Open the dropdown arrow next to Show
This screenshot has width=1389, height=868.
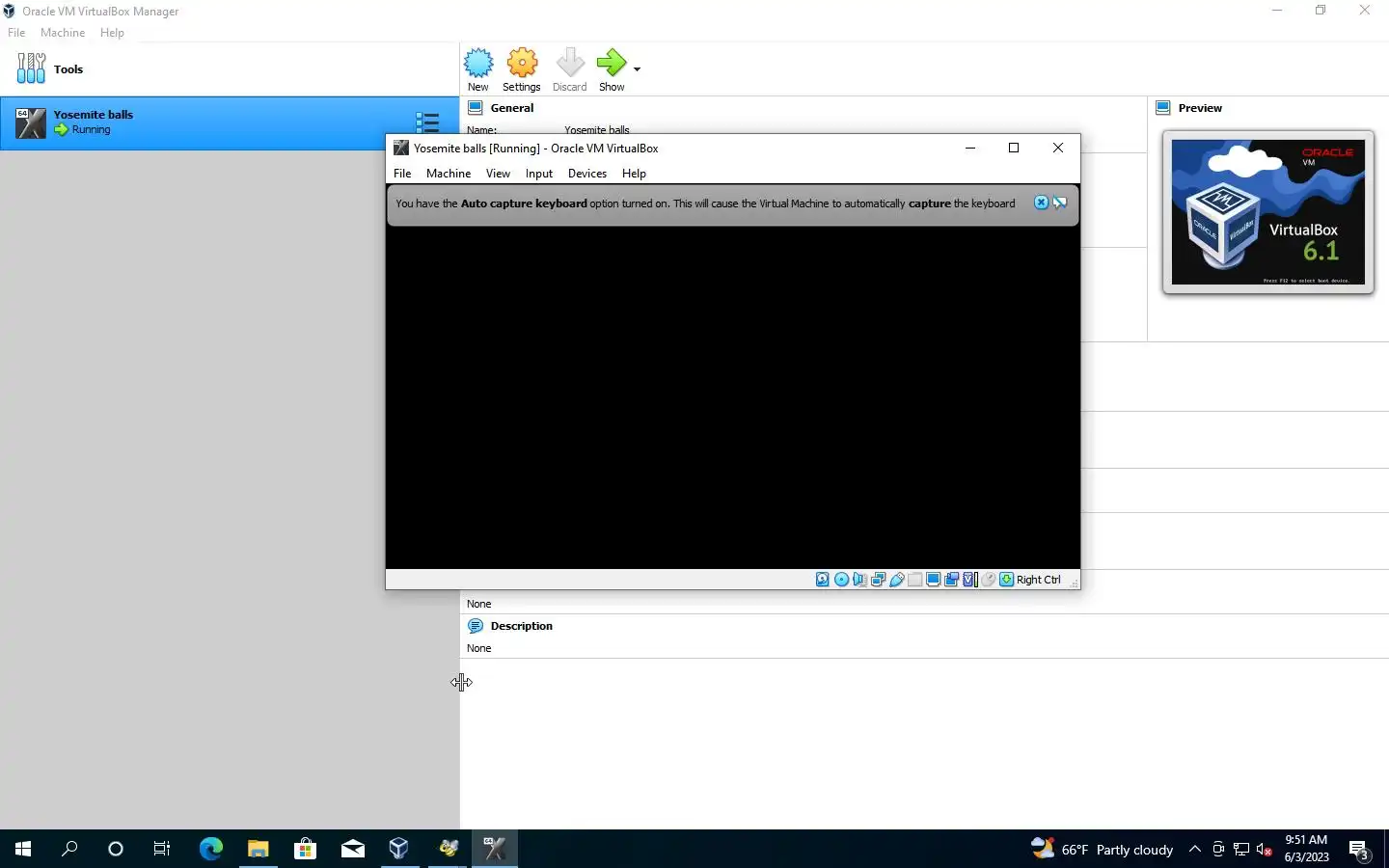click(x=637, y=69)
